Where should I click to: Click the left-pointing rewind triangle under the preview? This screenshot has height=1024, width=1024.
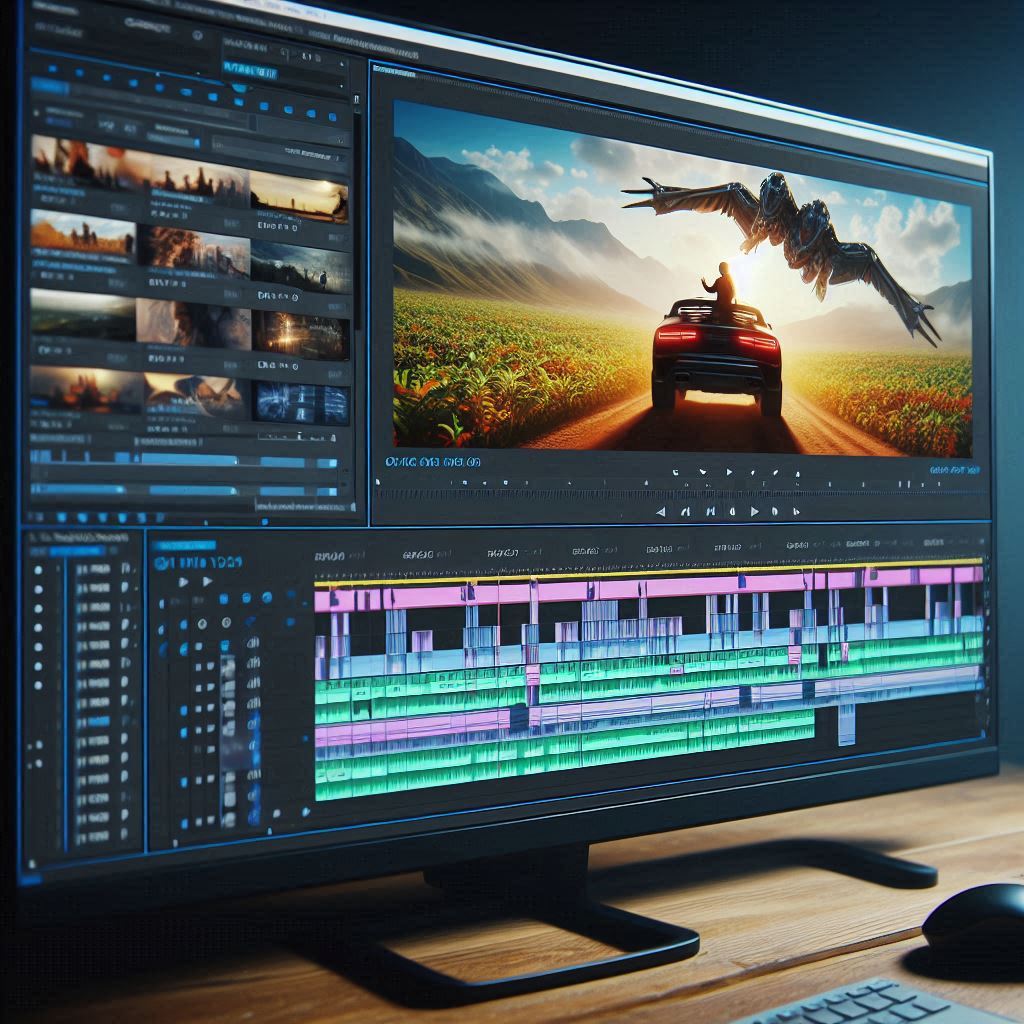[660, 512]
